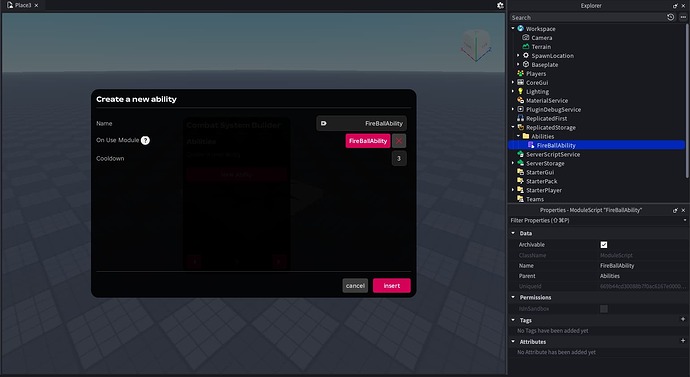
Task: Click the Terrain icon in Explorer
Action: pos(526,46)
